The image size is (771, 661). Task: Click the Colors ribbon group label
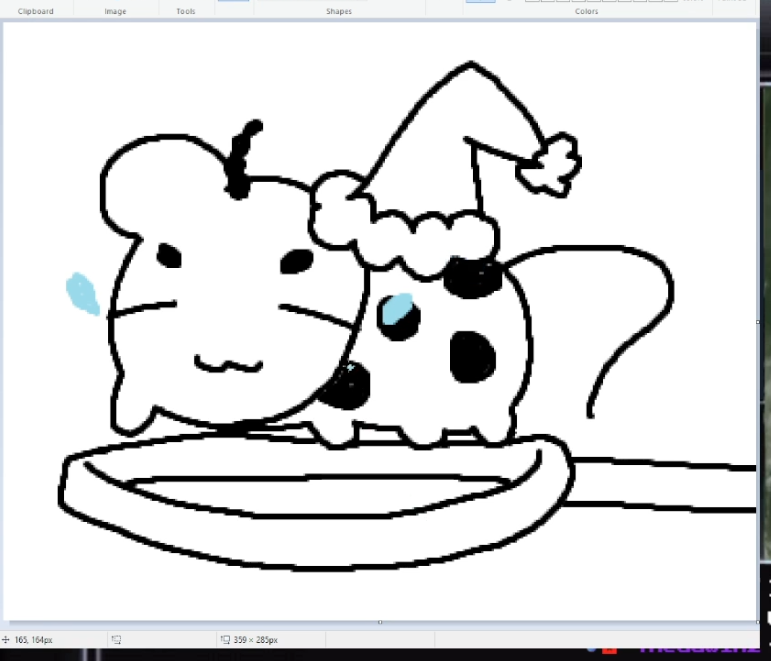(x=586, y=11)
